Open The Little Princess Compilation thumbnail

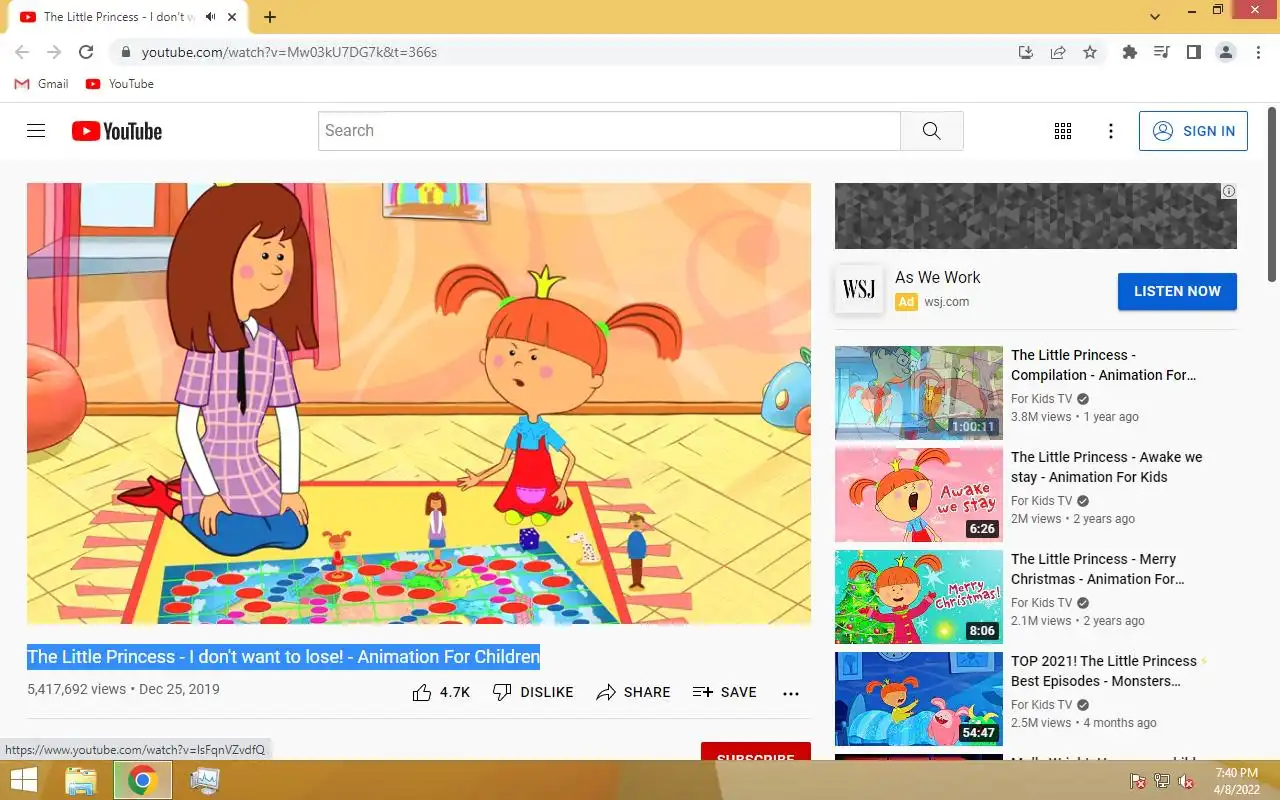coord(919,393)
